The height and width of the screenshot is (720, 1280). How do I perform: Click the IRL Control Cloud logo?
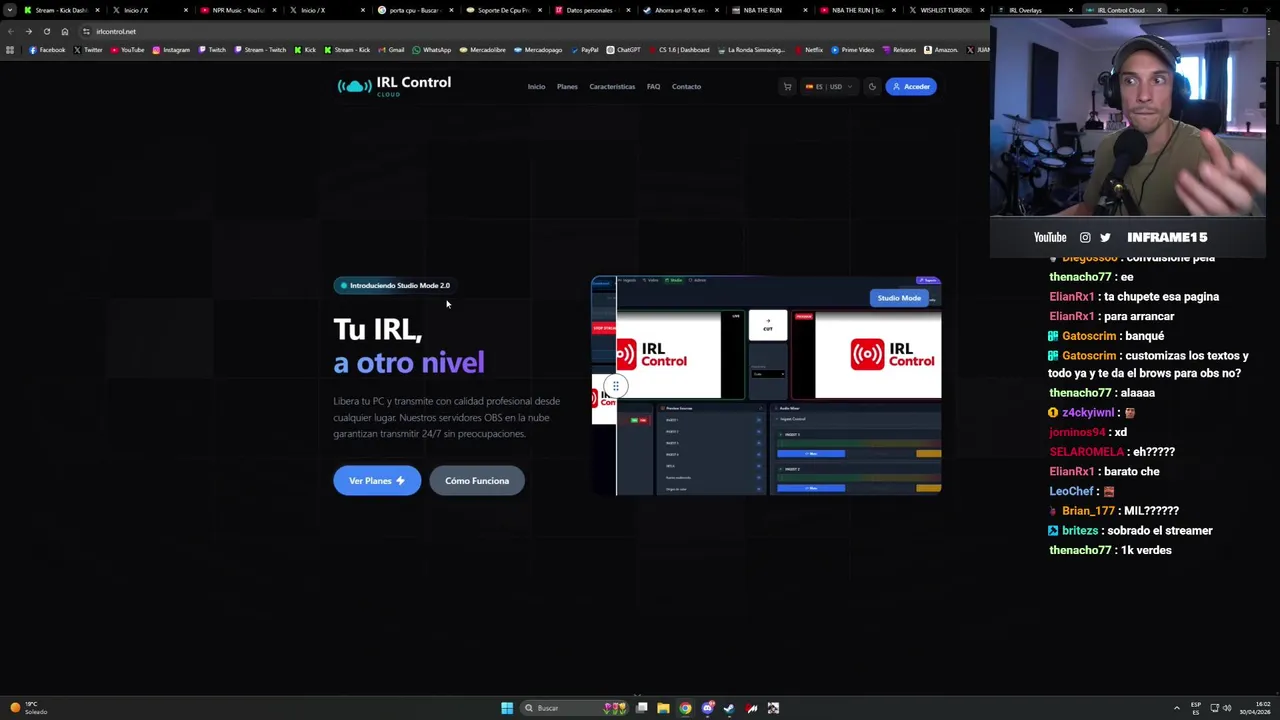pos(394,86)
